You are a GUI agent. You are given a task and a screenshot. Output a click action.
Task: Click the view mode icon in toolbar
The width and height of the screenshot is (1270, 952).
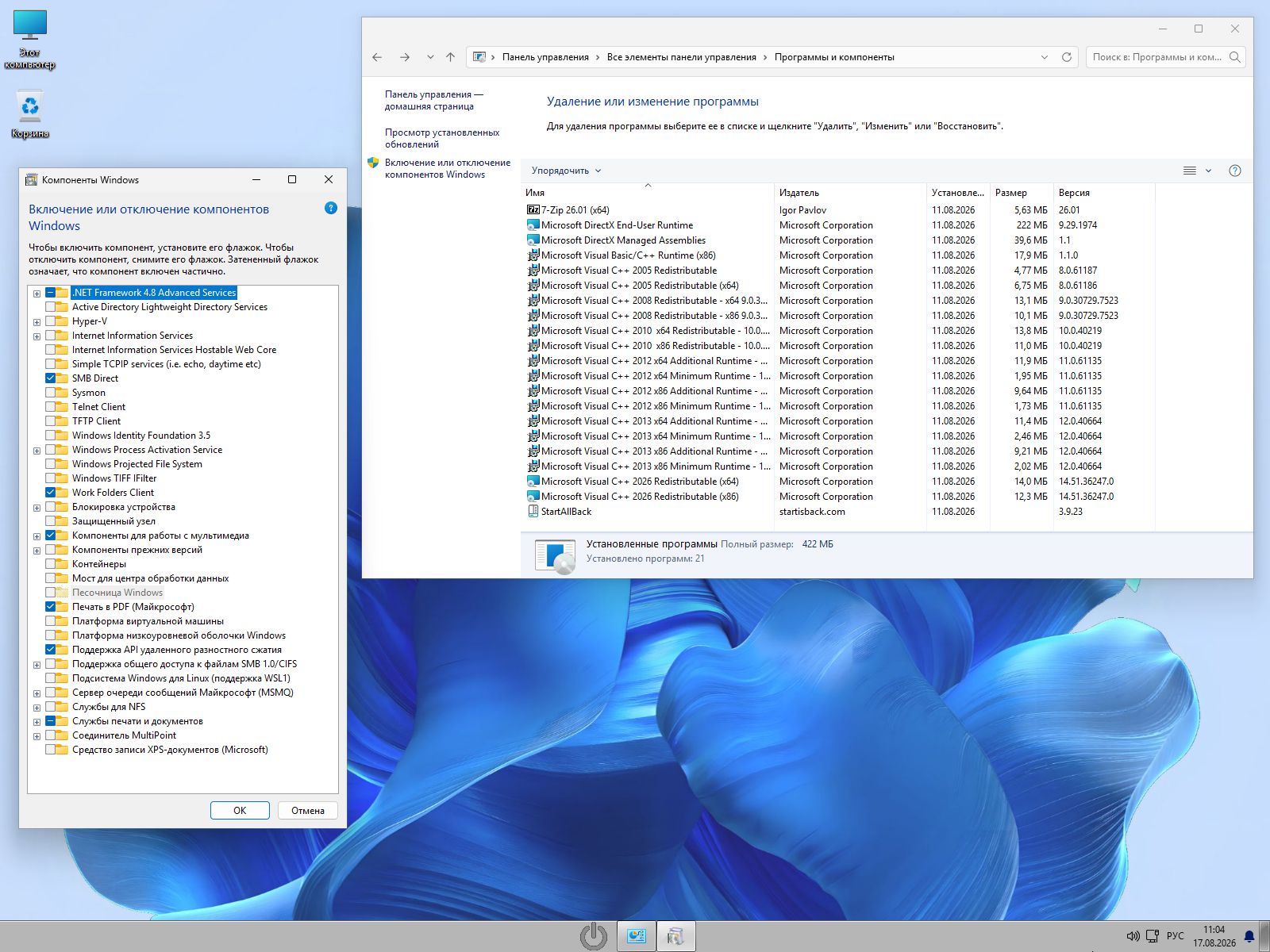point(1190,171)
